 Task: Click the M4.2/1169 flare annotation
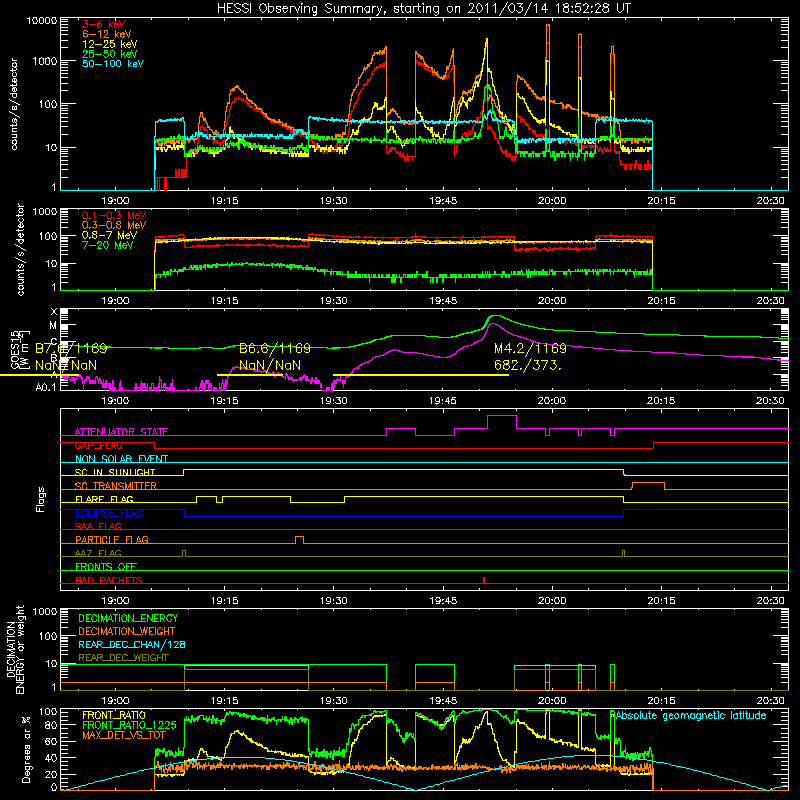point(530,348)
